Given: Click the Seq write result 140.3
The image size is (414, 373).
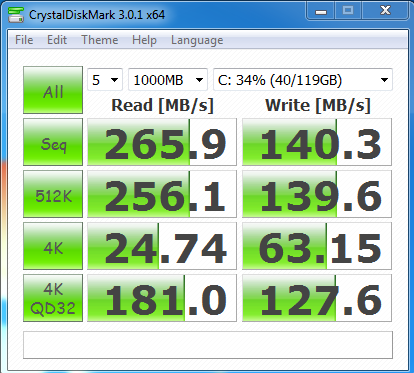Looking at the screenshot, I should (x=317, y=142).
